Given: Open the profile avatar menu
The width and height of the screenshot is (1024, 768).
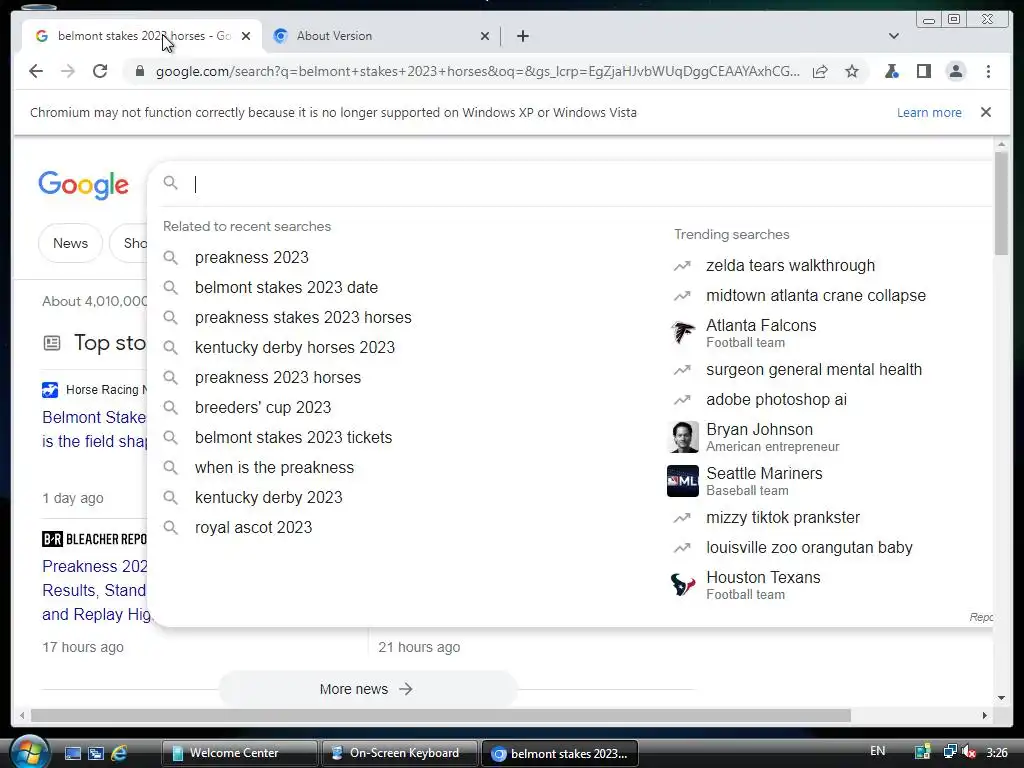Looking at the screenshot, I should [955, 71].
